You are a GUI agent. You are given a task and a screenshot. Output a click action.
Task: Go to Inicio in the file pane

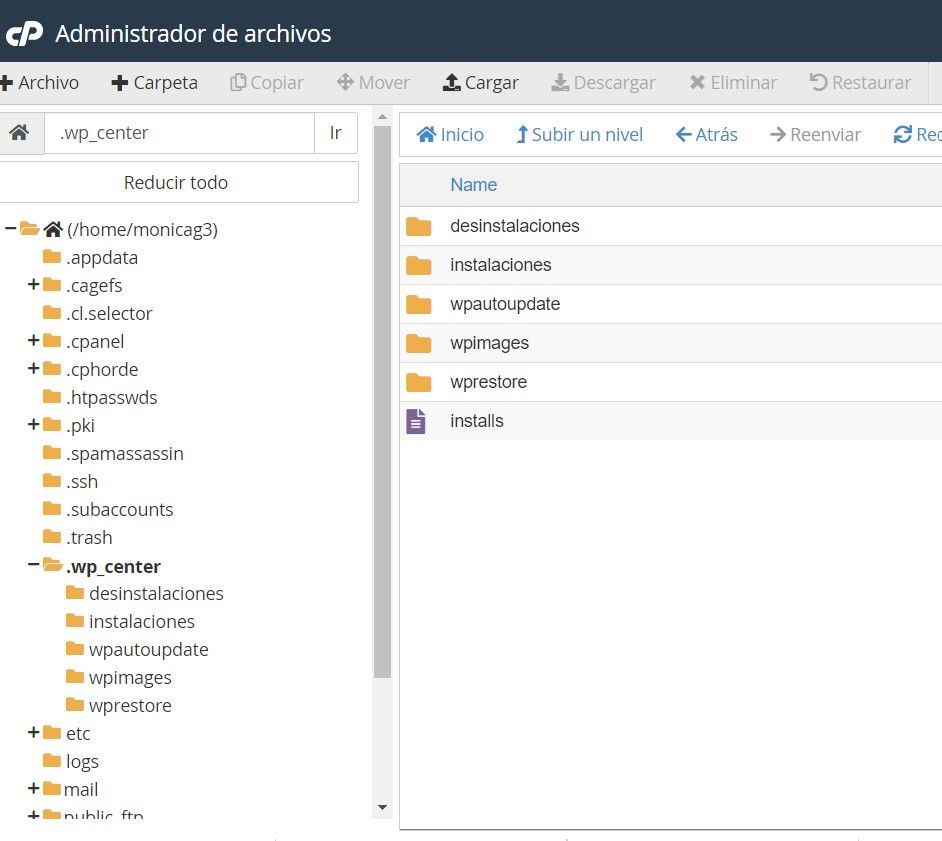click(x=450, y=135)
